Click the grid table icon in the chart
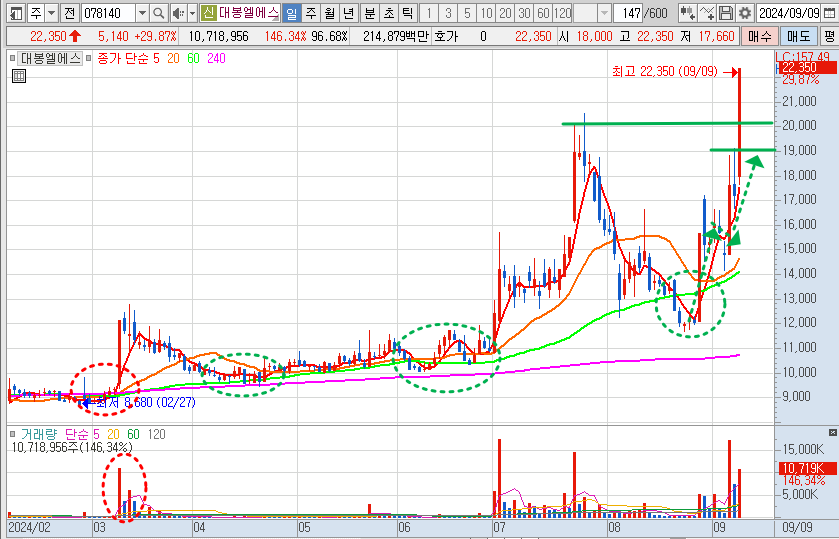839x539 pixels. click(x=19, y=76)
